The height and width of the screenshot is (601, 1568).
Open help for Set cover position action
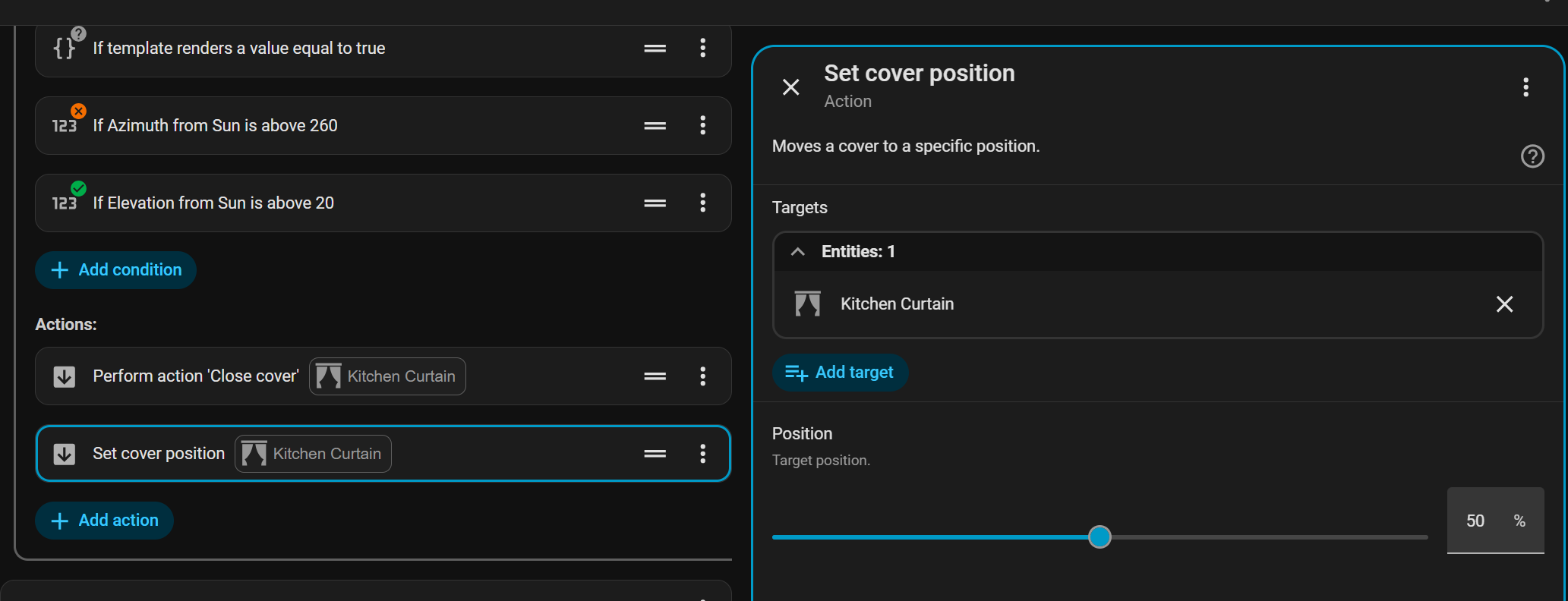tap(1532, 156)
